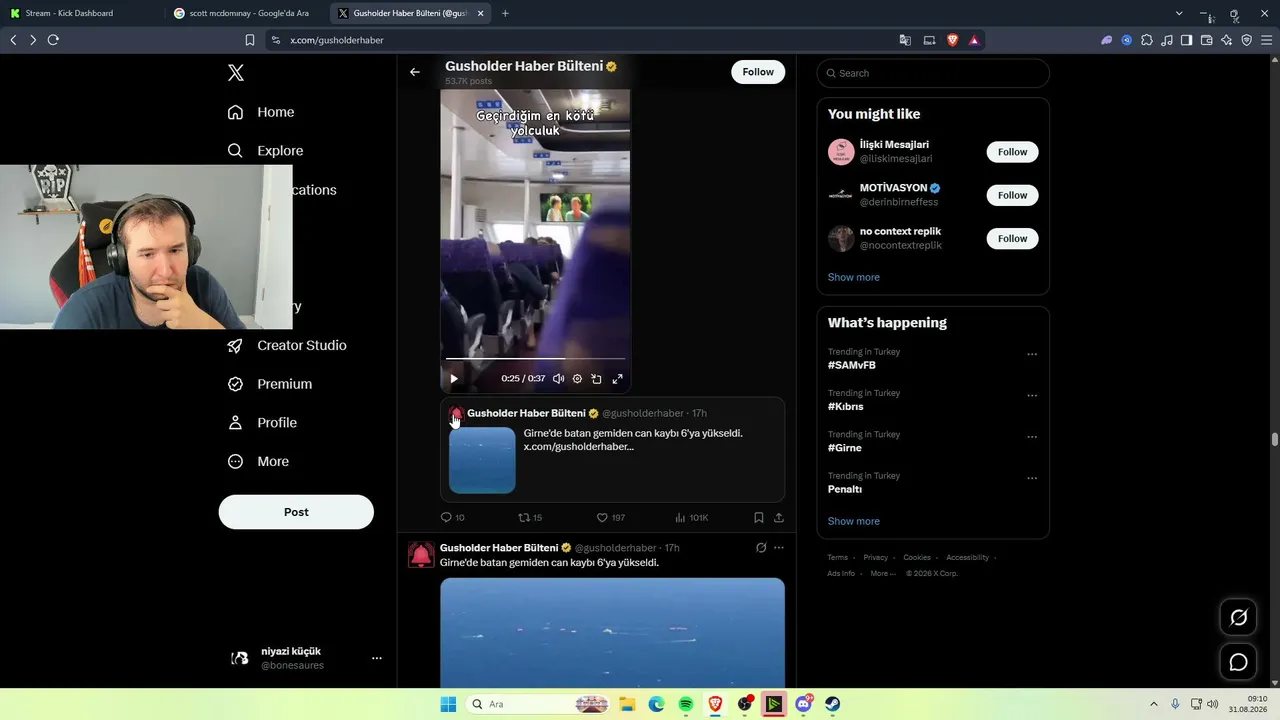Open more options for #SAMvFB trend
Image resolution: width=1280 pixels, height=720 pixels.
tap(1032, 354)
